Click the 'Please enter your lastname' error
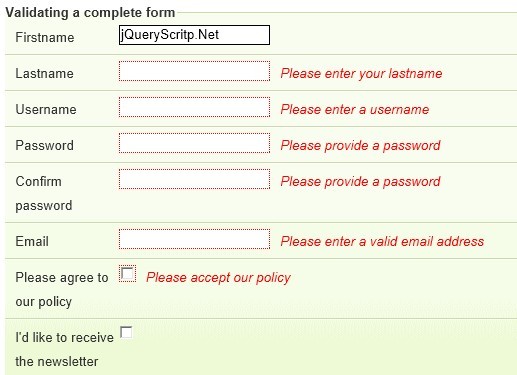This screenshot has width=517, height=375. click(361, 73)
